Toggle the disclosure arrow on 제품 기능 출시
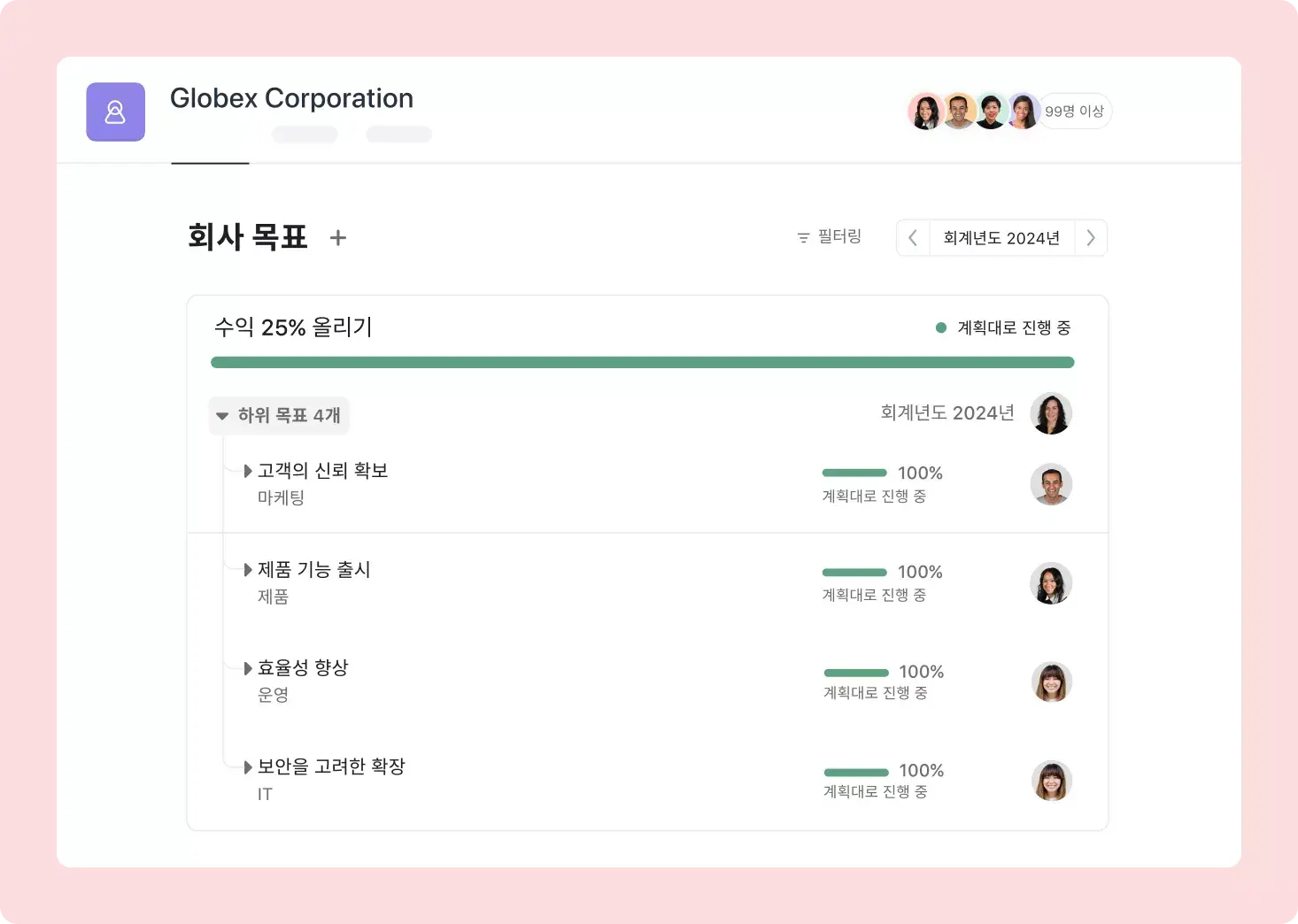This screenshot has width=1298, height=924. pyautogui.click(x=247, y=569)
